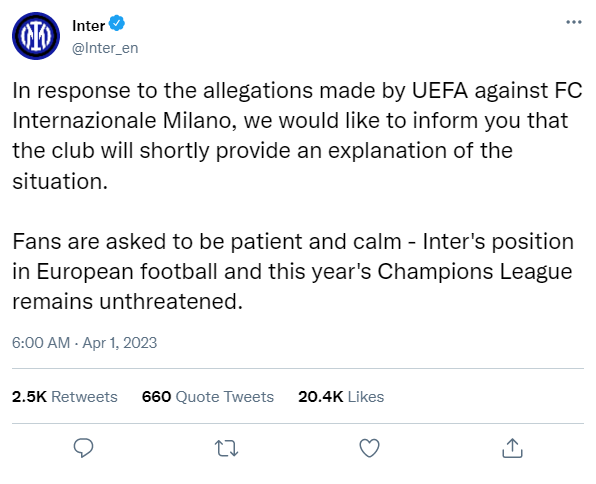Open the three-dot more options menu
This screenshot has height=484, width=596.
[x=574, y=22]
